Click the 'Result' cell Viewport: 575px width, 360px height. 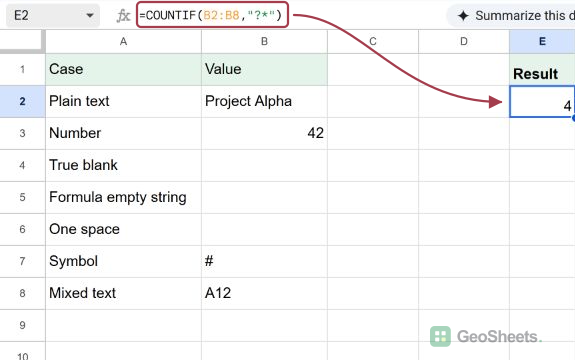pos(542,69)
